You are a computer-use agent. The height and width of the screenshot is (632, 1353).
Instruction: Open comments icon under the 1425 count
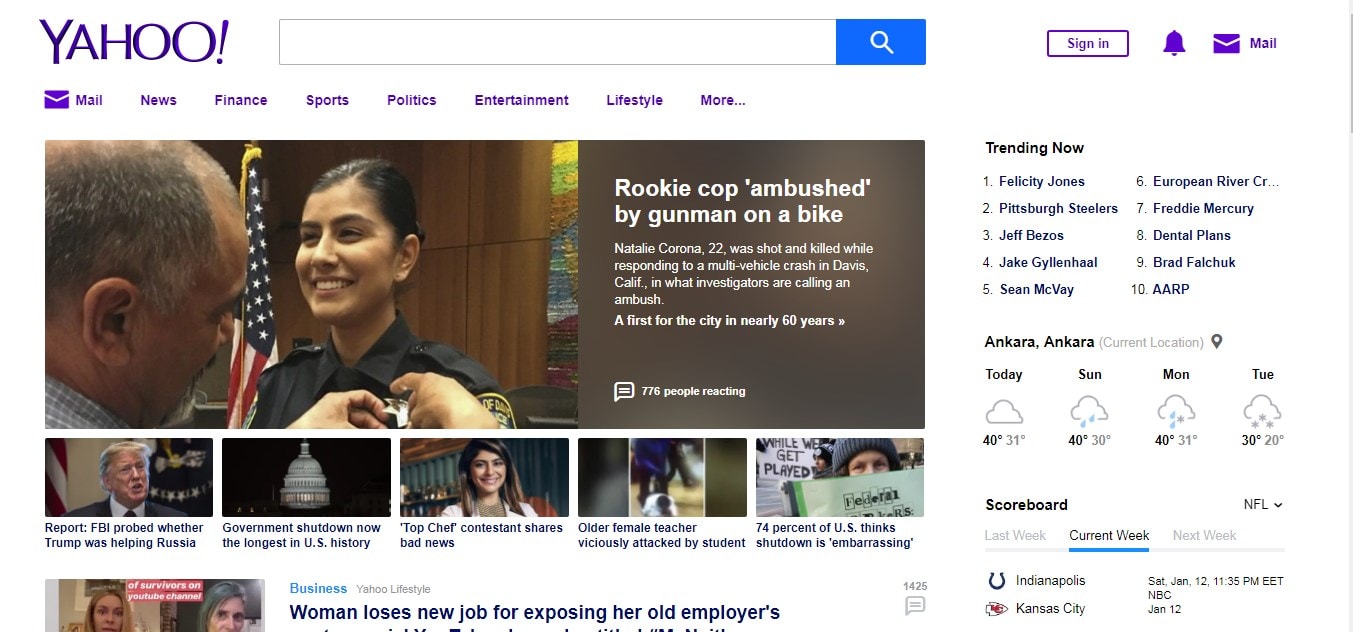pyautogui.click(x=915, y=605)
